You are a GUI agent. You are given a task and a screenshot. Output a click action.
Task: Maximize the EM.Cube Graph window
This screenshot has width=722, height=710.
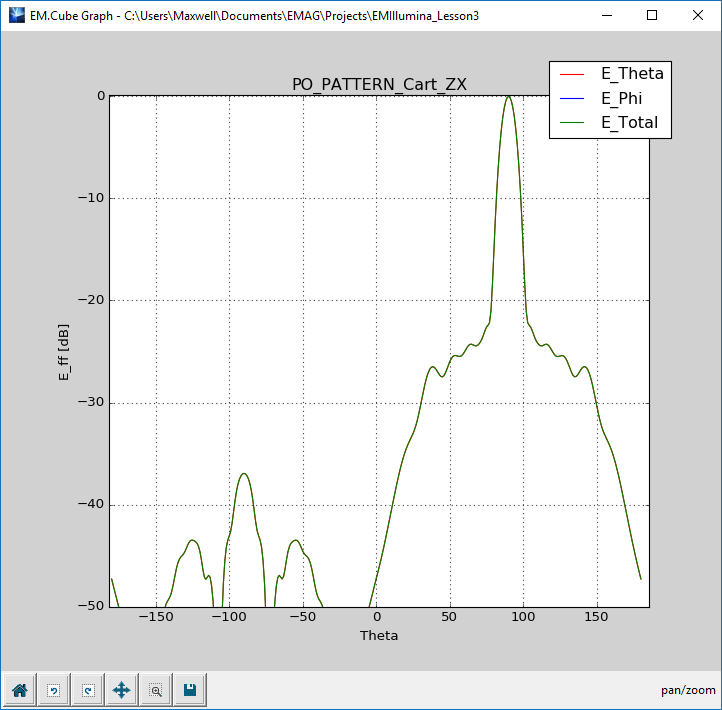point(652,15)
